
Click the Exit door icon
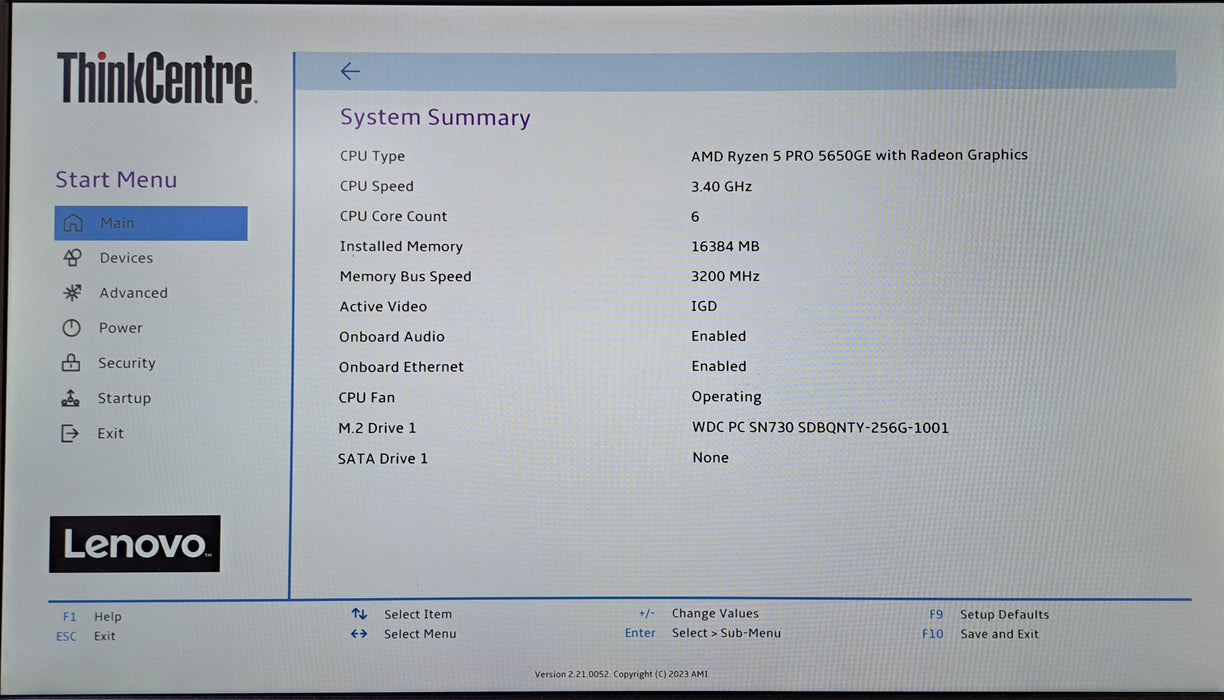coord(70,433)
